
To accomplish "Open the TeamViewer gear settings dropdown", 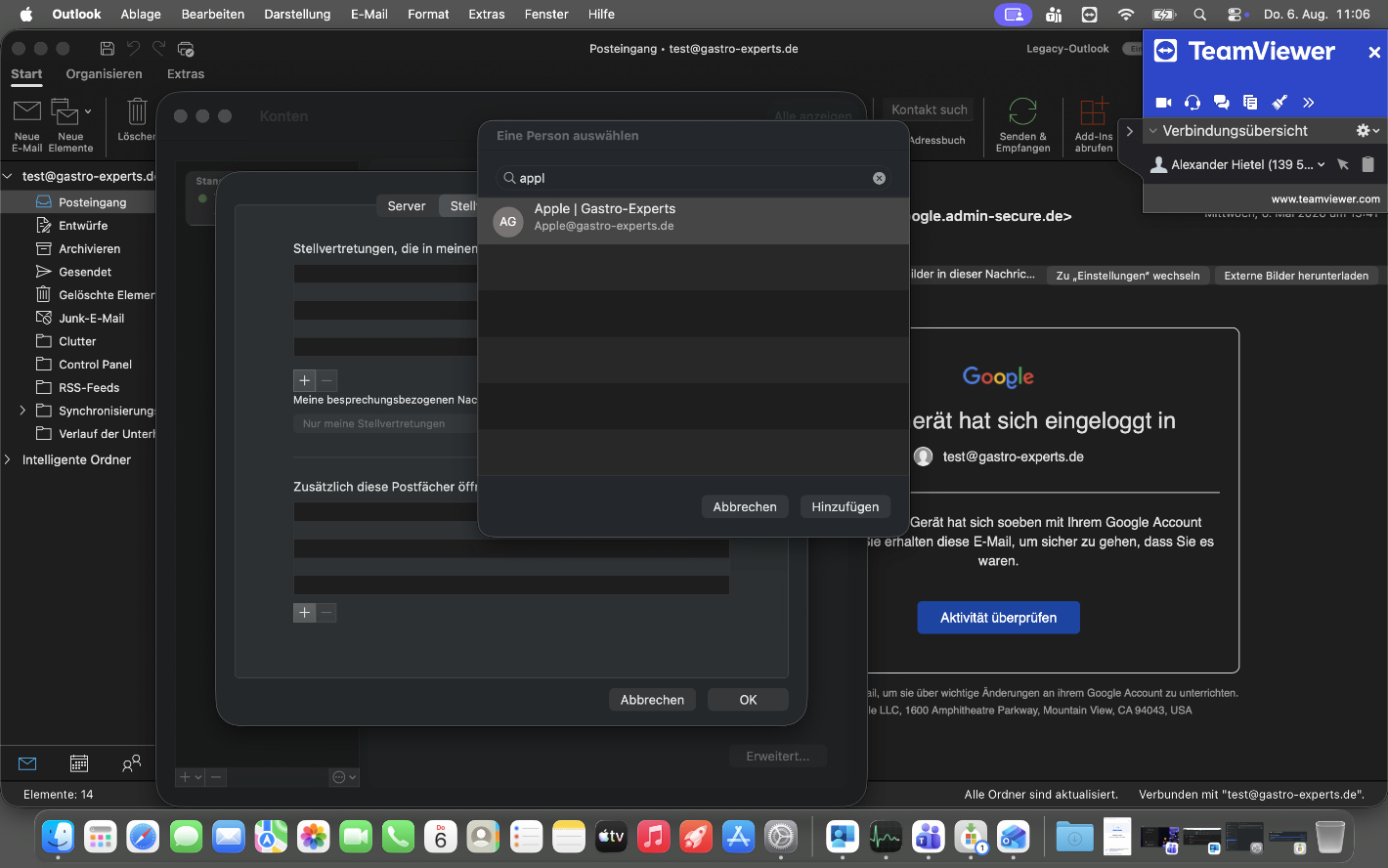I will [x=1367, y=131].
